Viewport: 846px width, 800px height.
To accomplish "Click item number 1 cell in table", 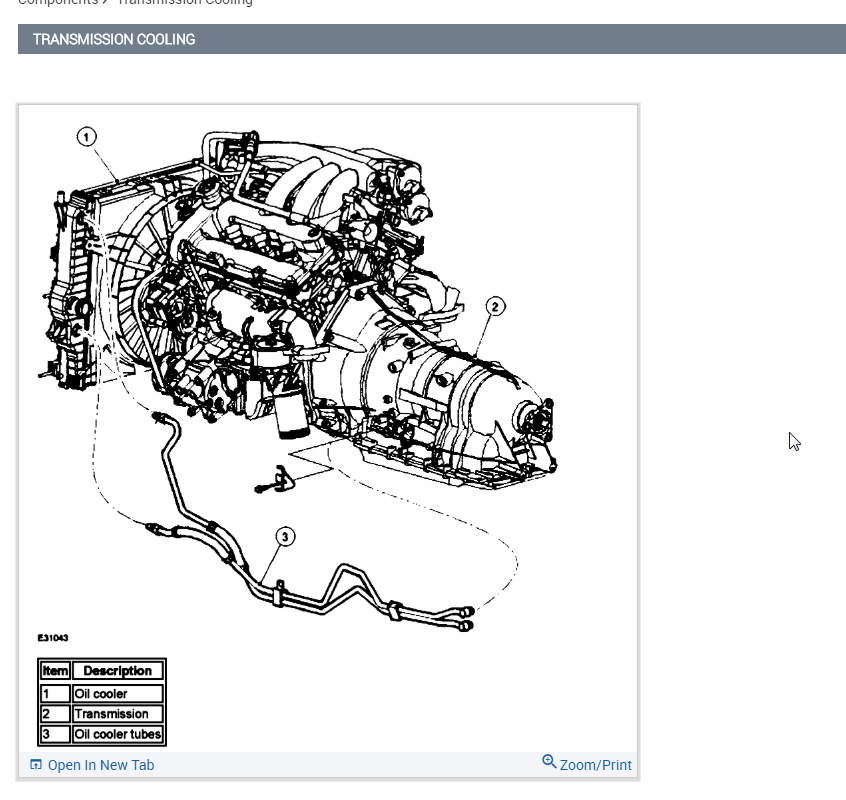I will 55,693.
